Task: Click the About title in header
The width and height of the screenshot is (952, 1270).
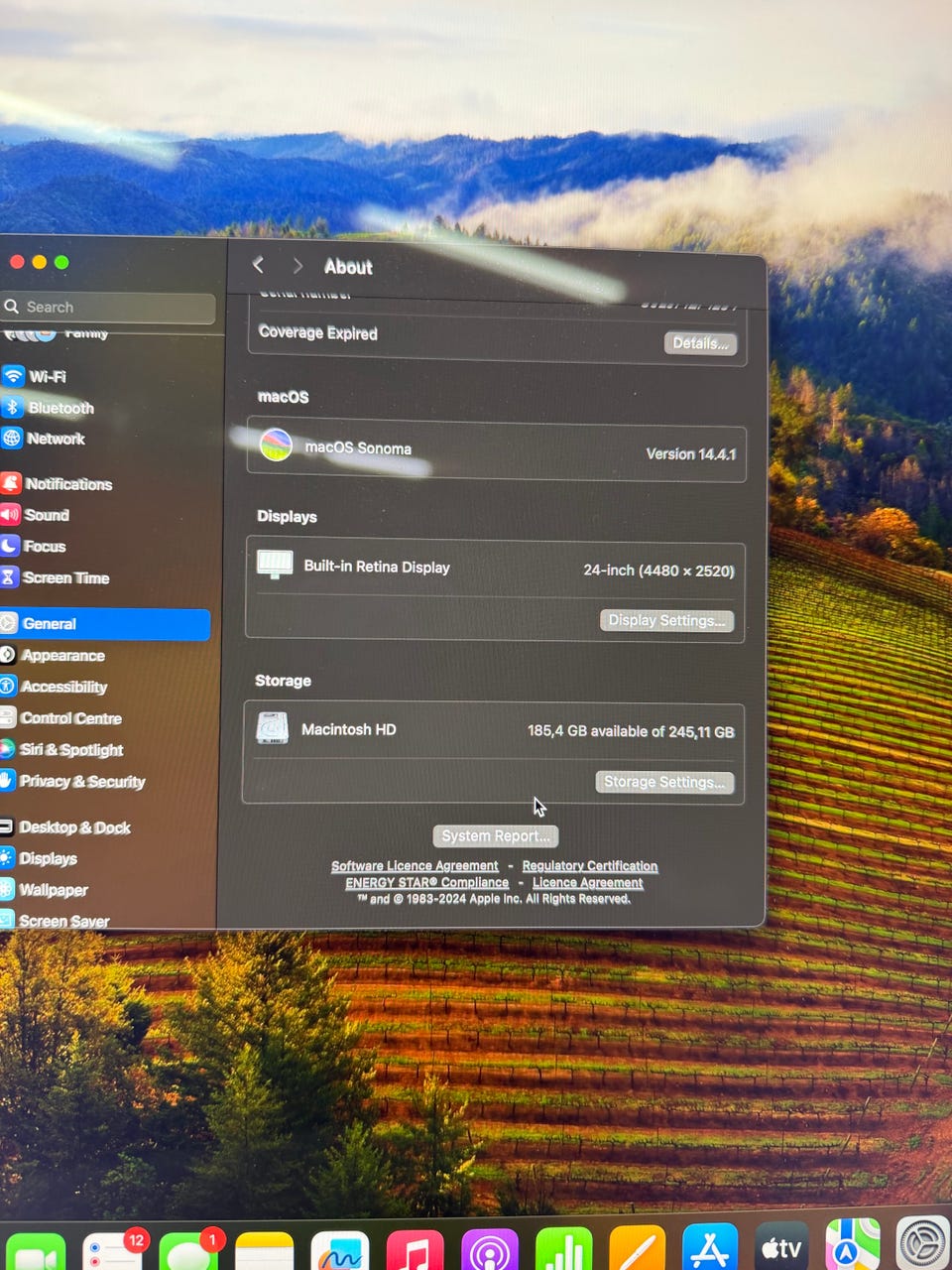Action: (x=348, y=267)
